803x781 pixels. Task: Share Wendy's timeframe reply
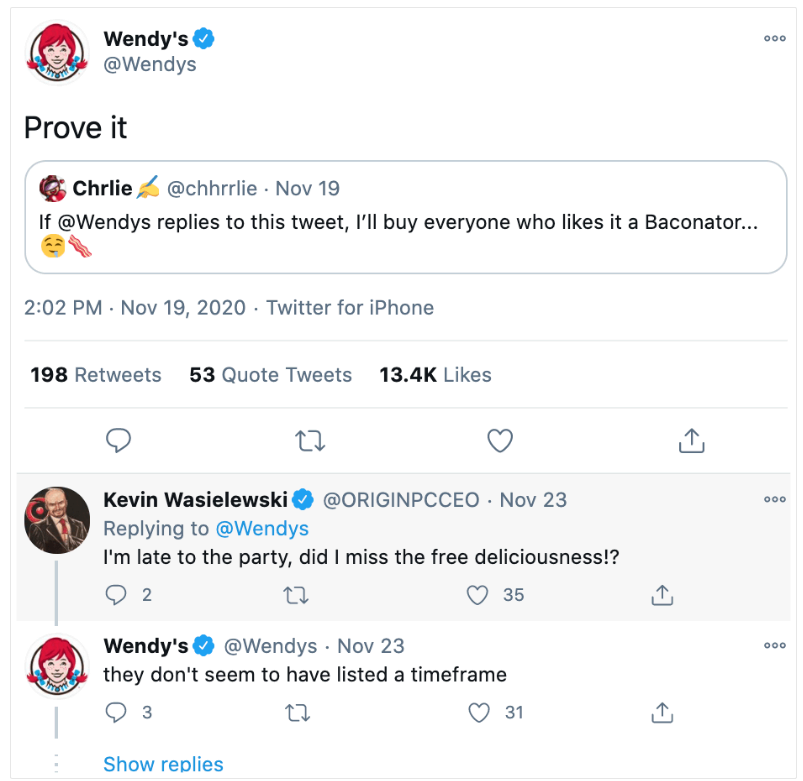[662, 712]
